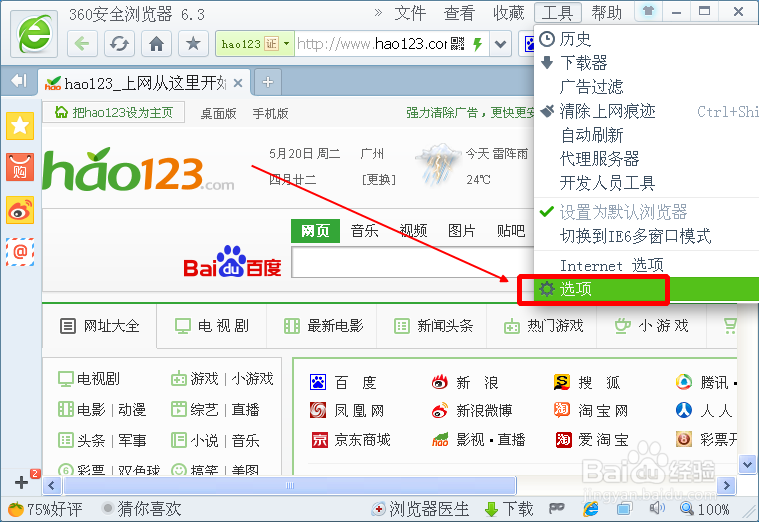Click the Baidu search input box

pos(412,262)
